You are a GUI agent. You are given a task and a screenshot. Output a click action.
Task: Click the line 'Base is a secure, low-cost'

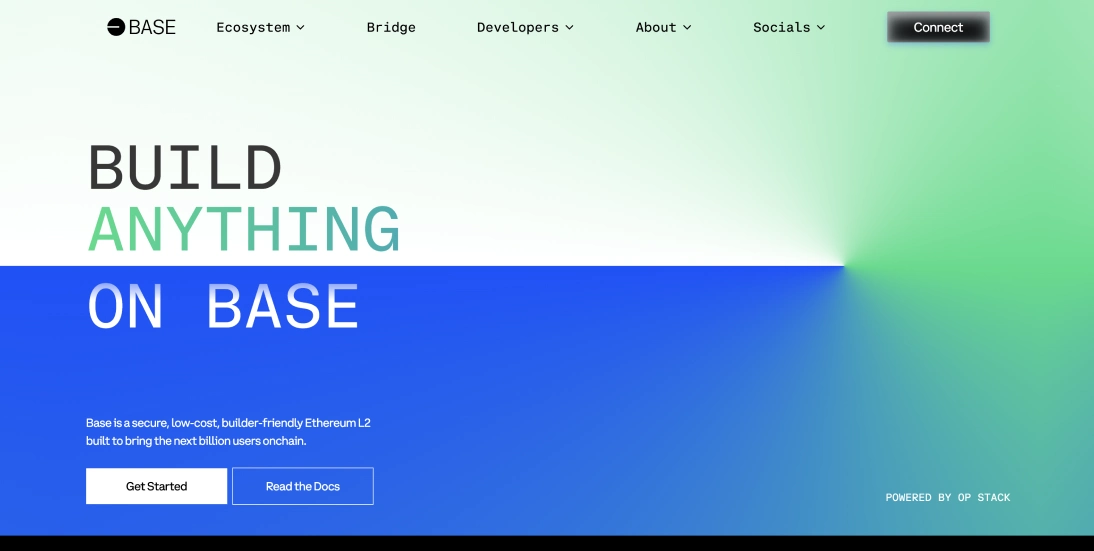click(228, 423)
